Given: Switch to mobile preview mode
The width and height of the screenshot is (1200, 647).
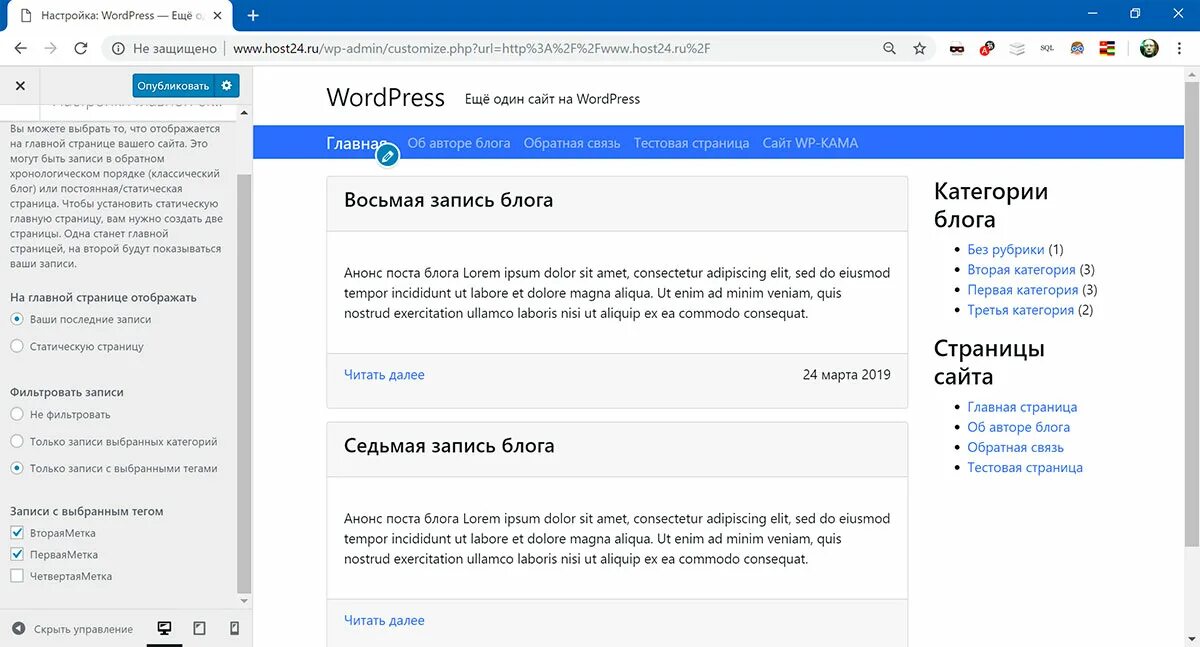Looking at the screenshot, I should click(235, 628).
